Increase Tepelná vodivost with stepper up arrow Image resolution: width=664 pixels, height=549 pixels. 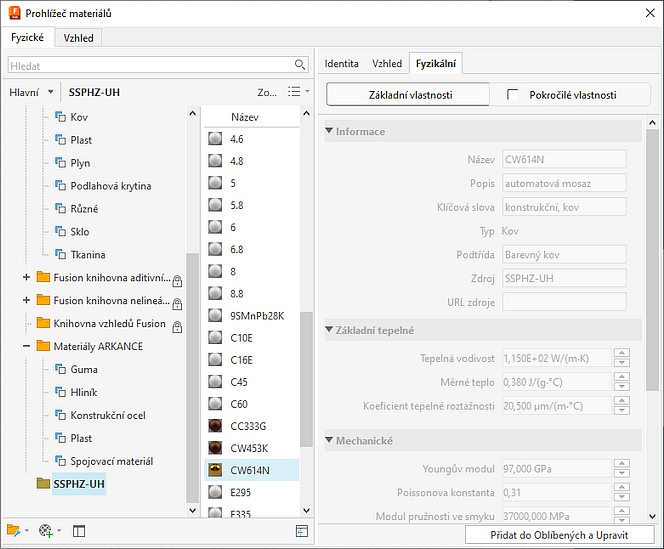[621, 353]
